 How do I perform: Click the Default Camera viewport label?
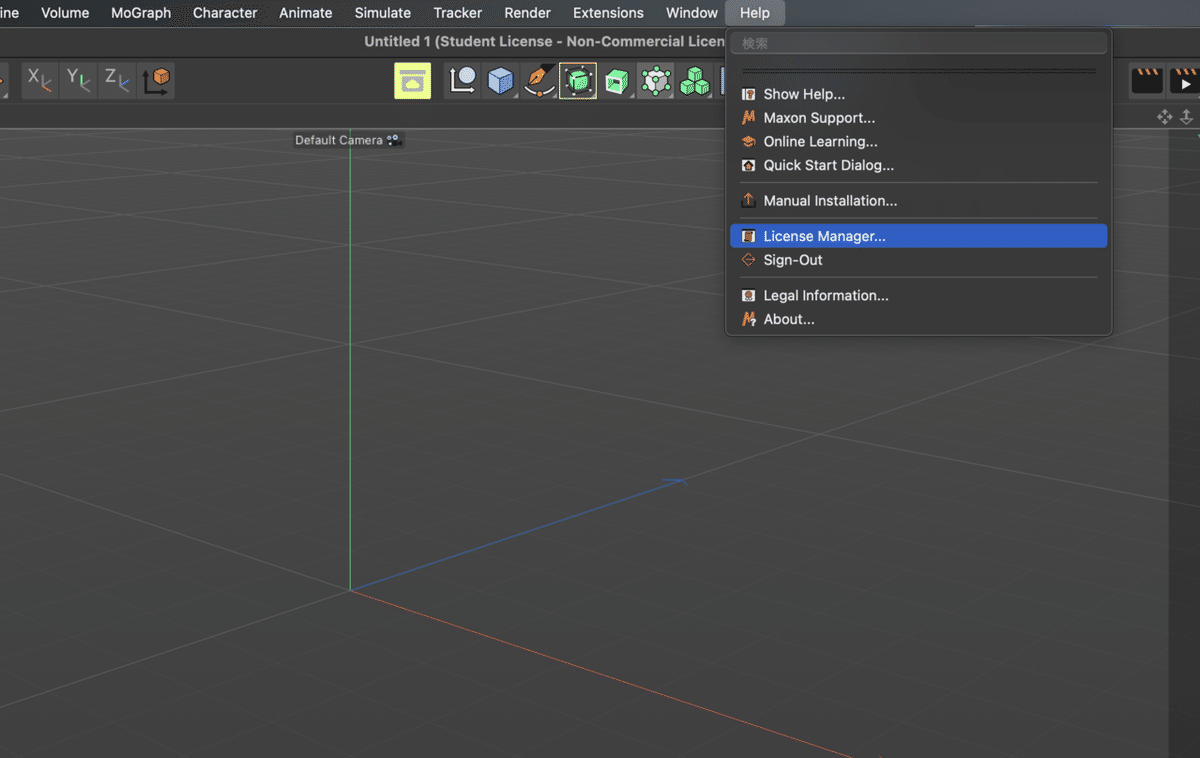pyautogui.click(x=339, y=140)
